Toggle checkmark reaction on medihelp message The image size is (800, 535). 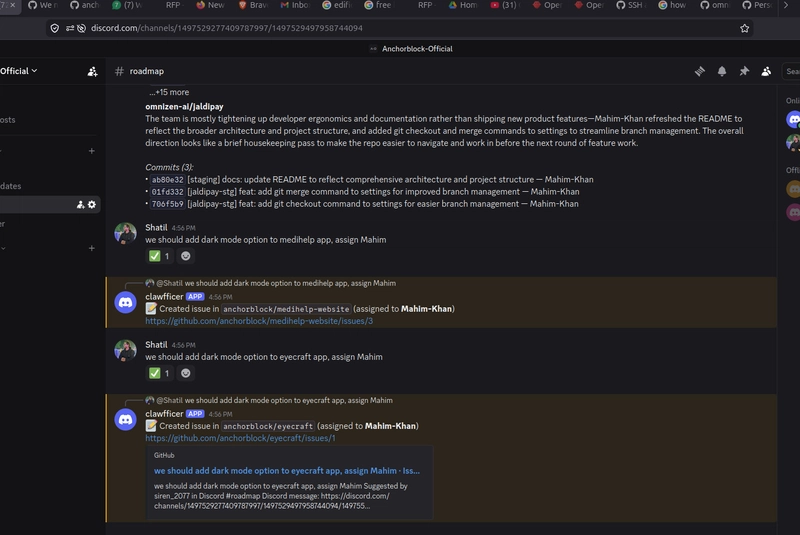click(159, 256)
